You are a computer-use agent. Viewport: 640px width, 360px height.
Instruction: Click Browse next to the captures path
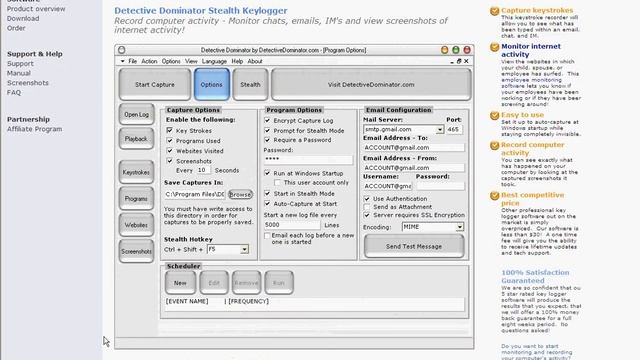[240, 194]
